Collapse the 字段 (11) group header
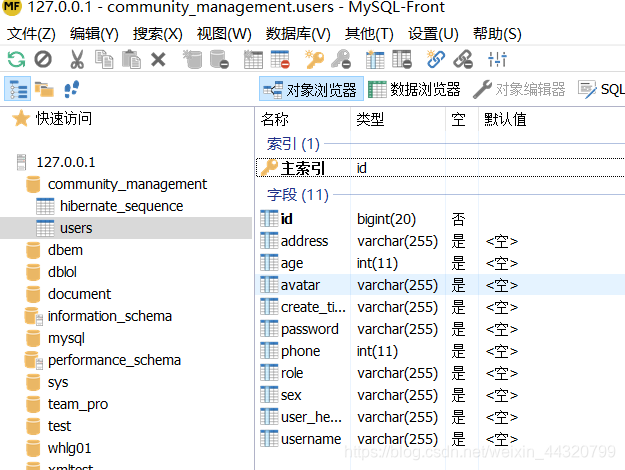 click(x=297, y=195)
